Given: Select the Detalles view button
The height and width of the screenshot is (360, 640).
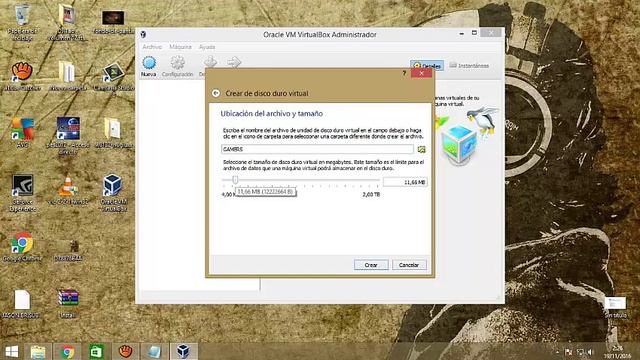Looking at the screenshot, I should (427, 65).
